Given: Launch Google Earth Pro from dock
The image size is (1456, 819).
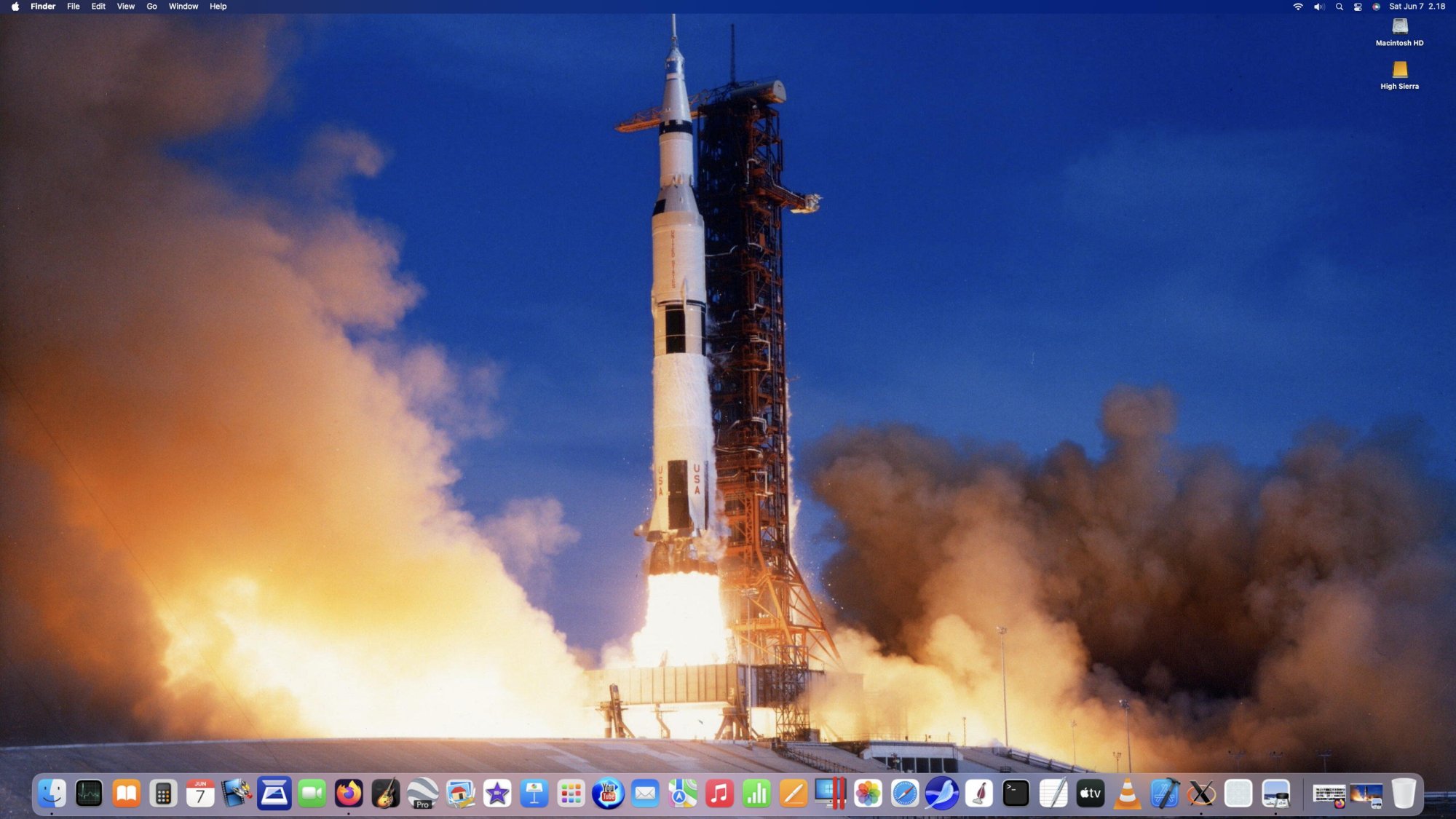Looking at the screenshot, I should [423, 794].
